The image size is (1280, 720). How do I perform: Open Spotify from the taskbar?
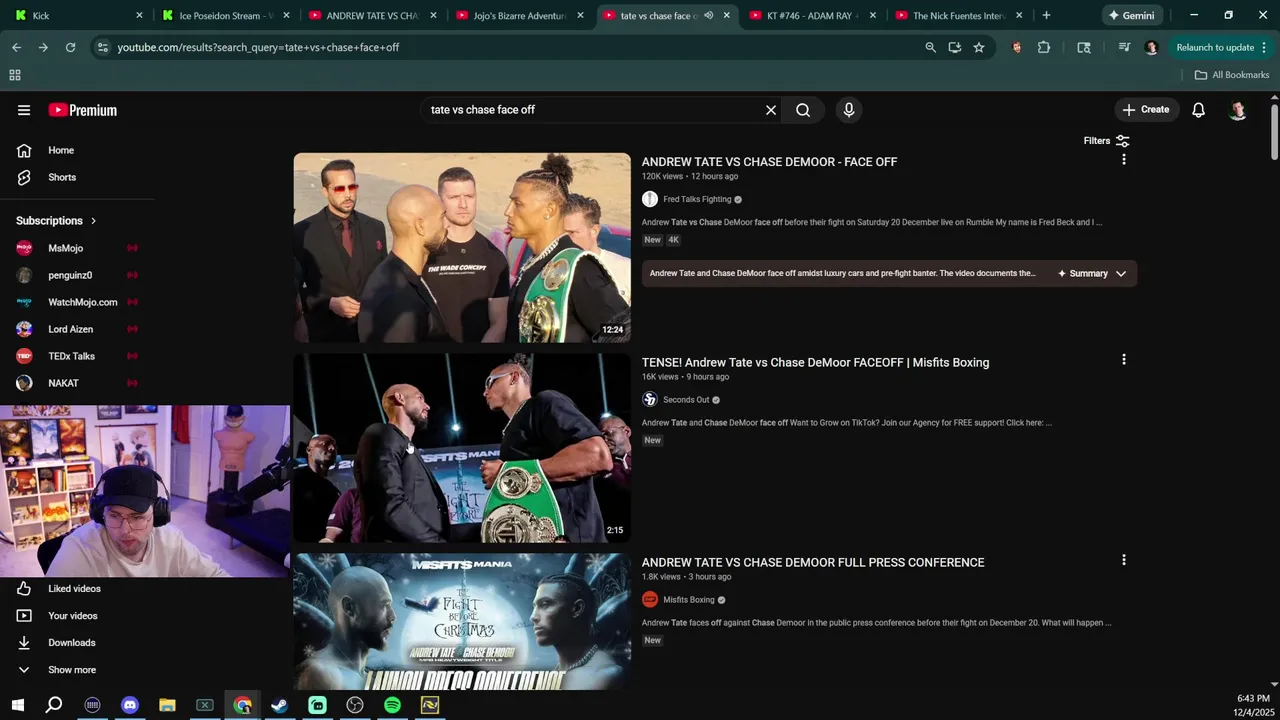click(x=392, y=705)
